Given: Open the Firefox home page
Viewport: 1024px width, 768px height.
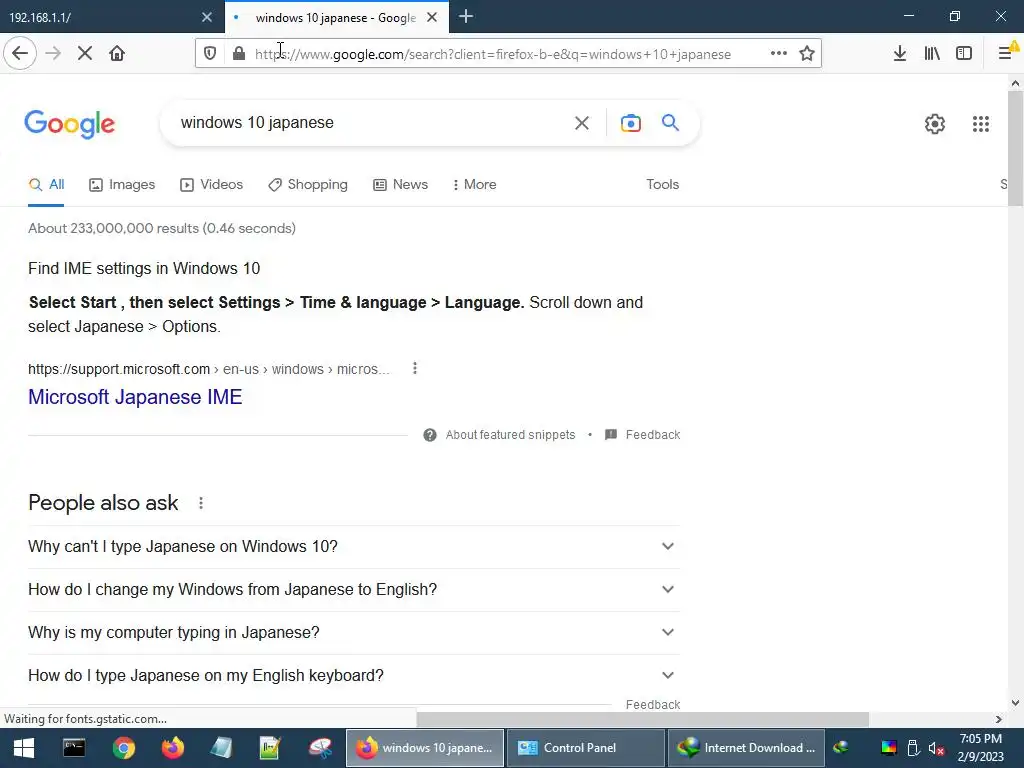Looking at the screenshot, I should tap(117, 53).
